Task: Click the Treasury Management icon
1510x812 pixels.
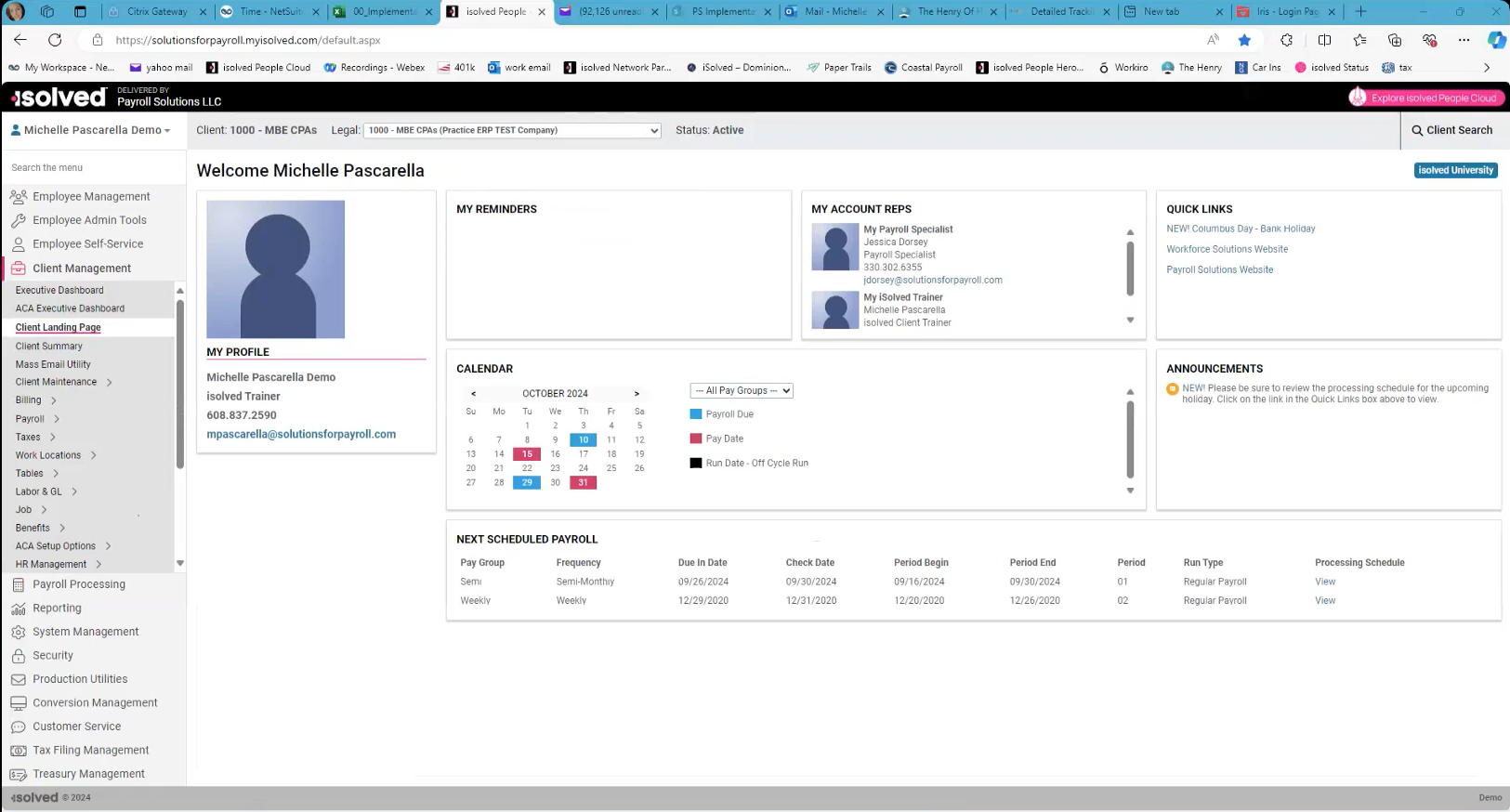Action: [x=19, y=774]
